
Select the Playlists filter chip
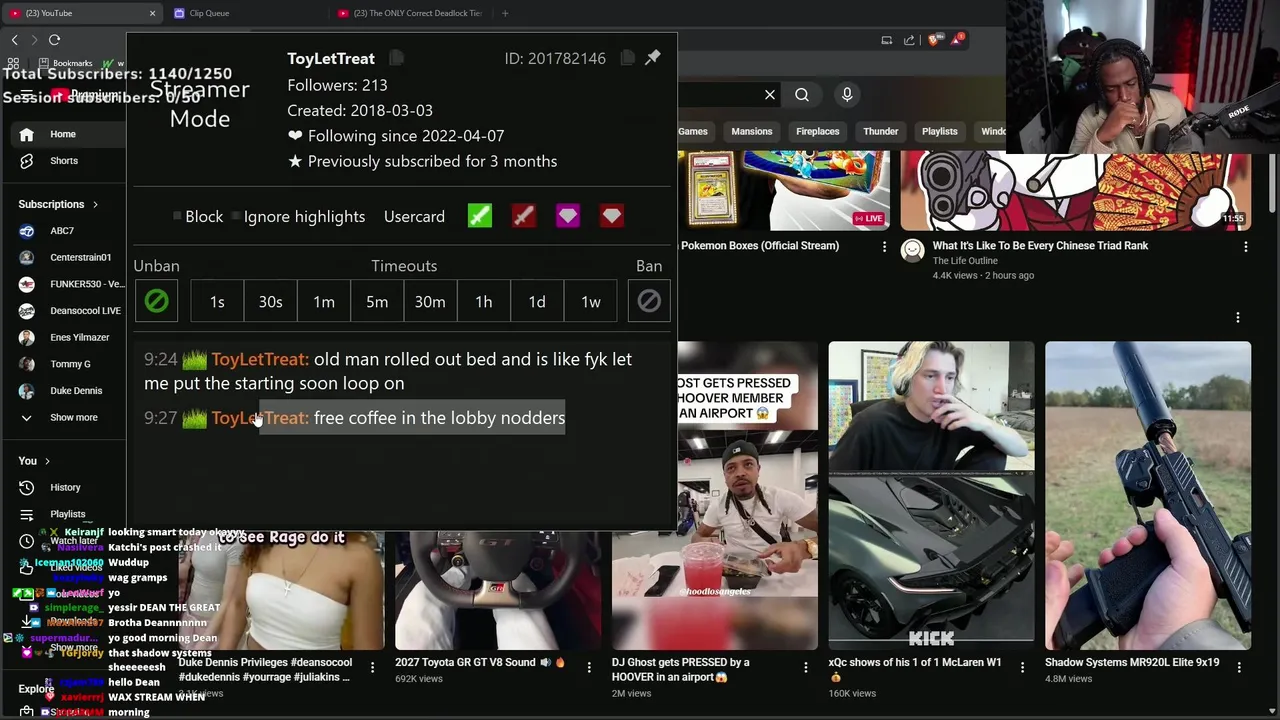(x=940, y=131)
